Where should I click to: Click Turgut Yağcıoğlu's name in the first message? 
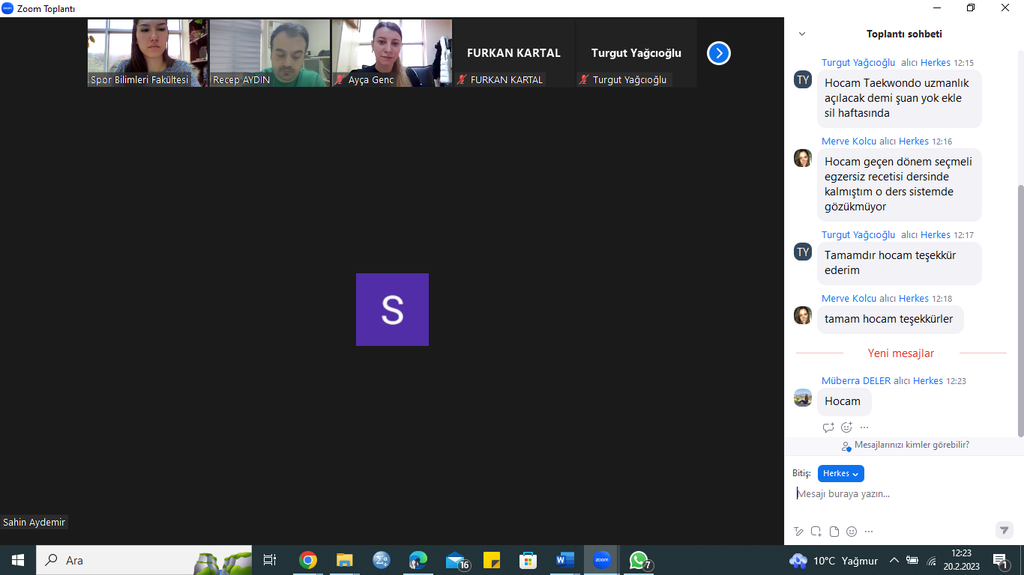tap(858, 62)
